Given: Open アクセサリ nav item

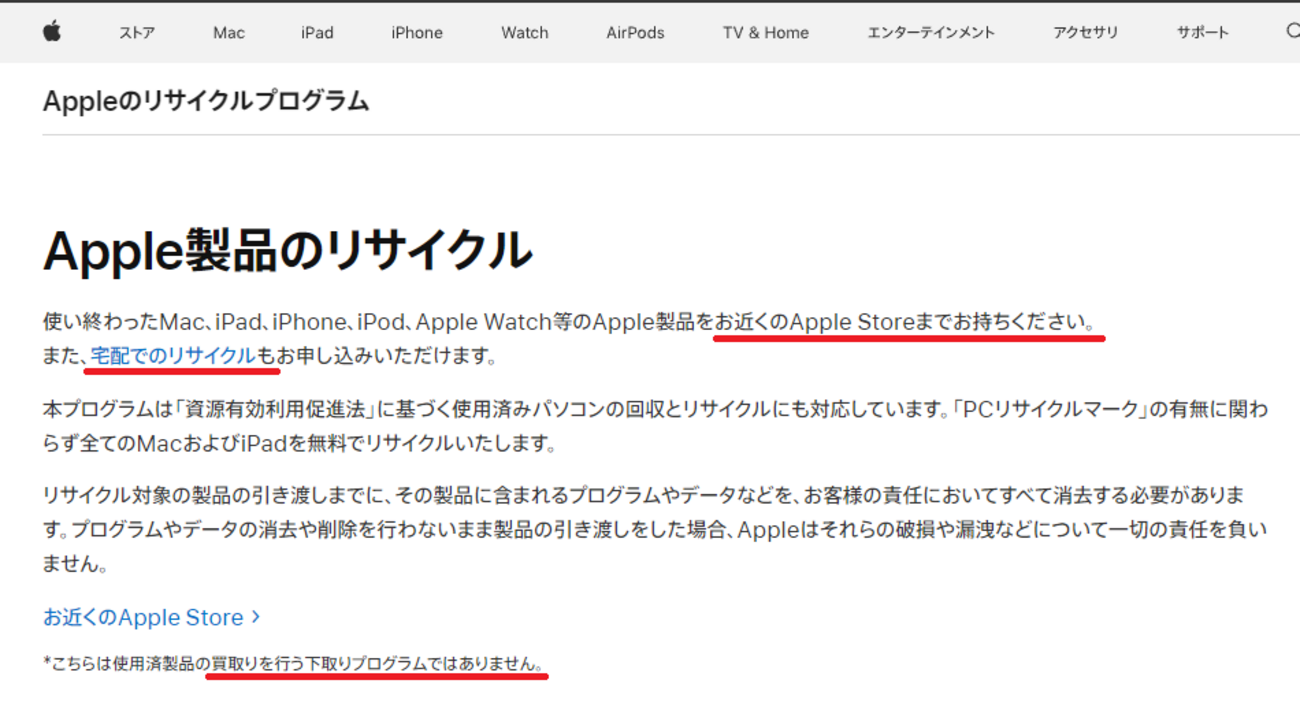Looking at the screenshot, I should click(1085, 33).
